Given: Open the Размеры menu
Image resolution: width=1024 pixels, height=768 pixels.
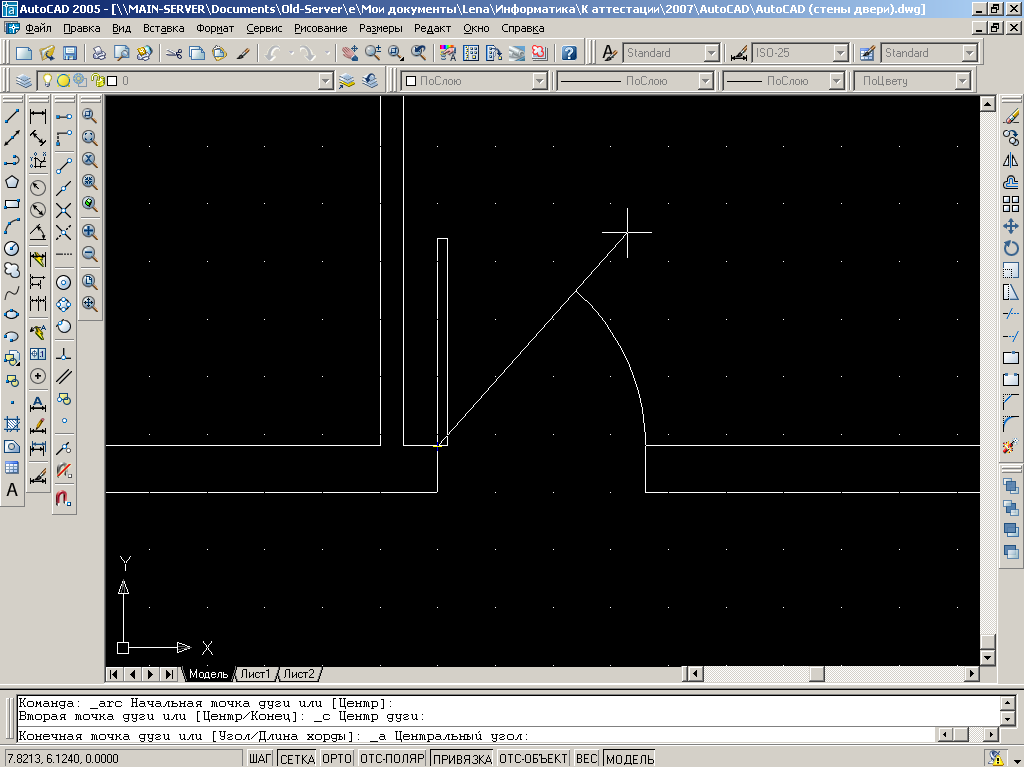Looking at the screenshot, I should coord(381,28).
